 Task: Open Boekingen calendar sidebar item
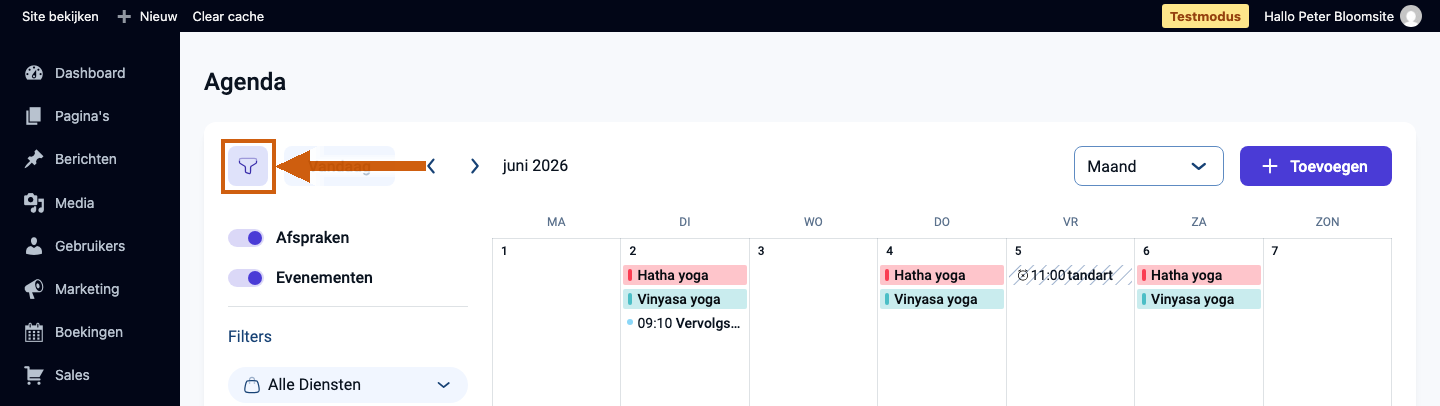click(35, 332)
